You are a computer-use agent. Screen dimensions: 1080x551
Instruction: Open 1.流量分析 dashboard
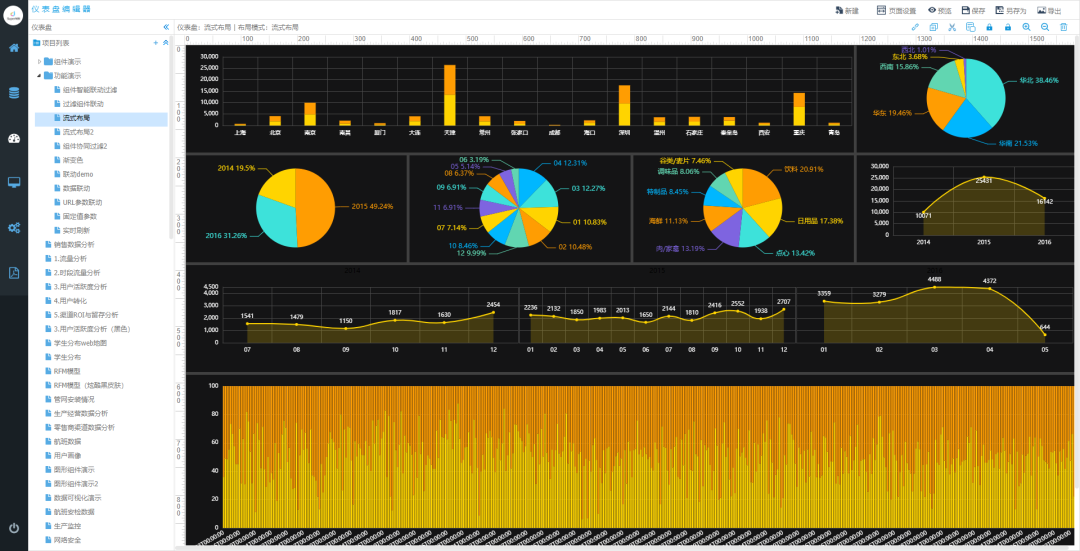70,258
